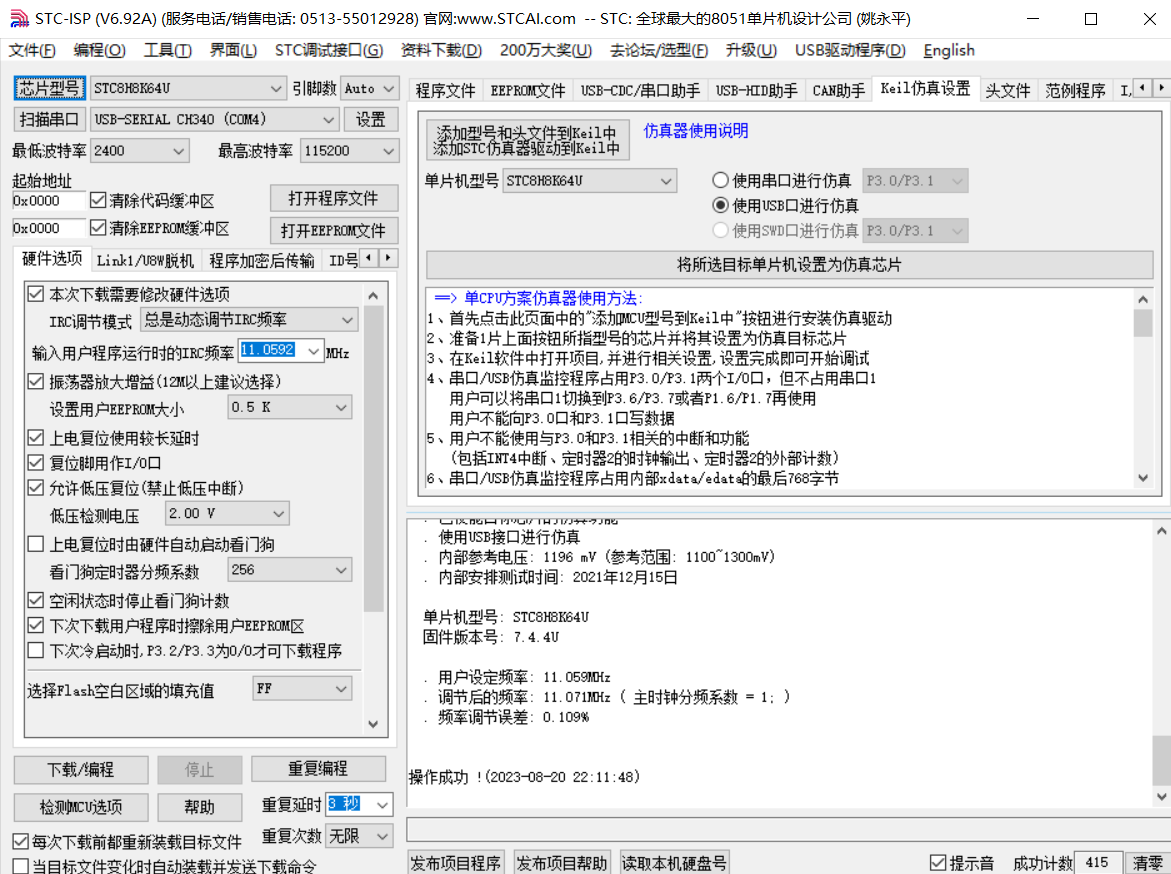Click the output log scrollbar thumb
Screen dimensions: 1171x874
tap(1161, 759)
